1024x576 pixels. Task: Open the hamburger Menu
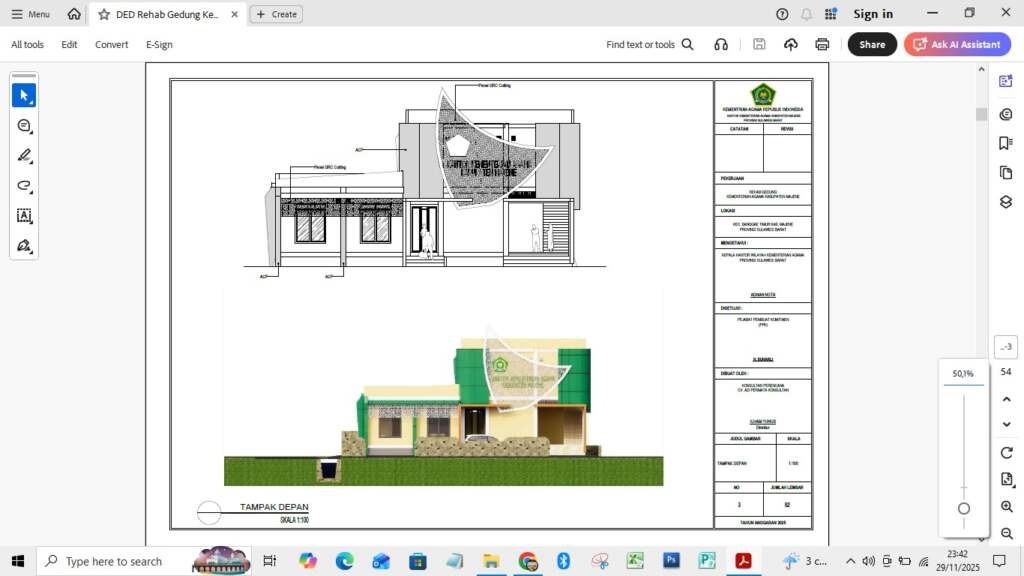(x=31, y=14)
